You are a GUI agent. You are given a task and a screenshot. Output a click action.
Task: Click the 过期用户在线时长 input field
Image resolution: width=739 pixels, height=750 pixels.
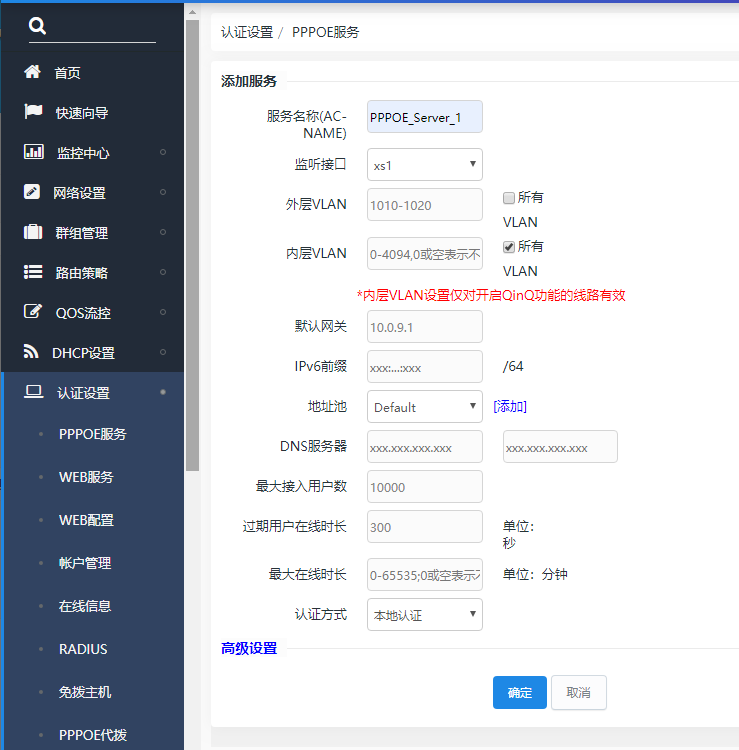425,527
